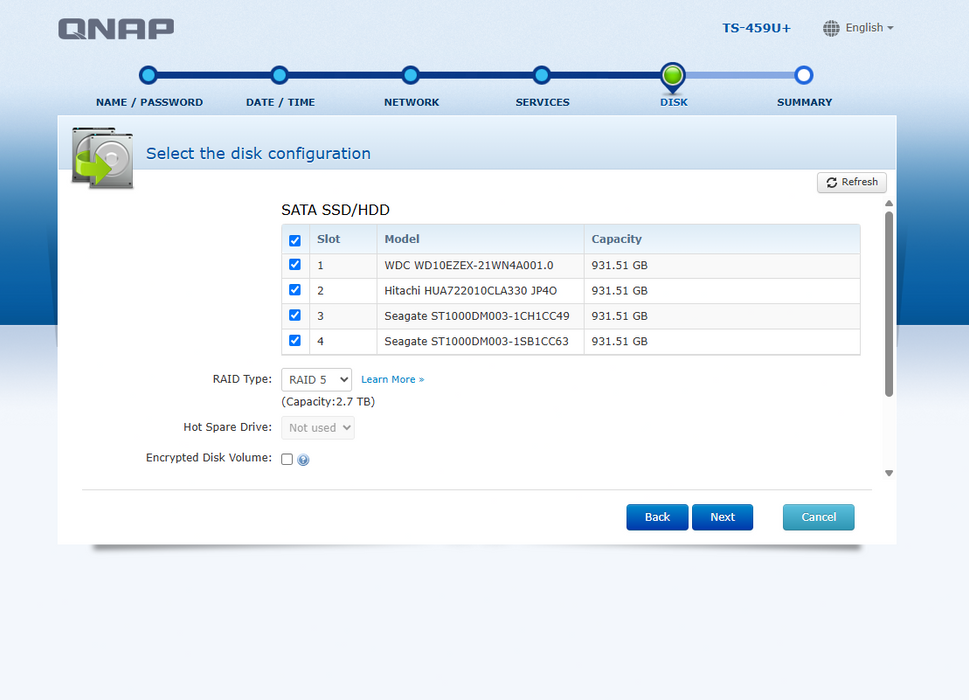Select the SUMMARY step label
This screenshot has width=969, height=700.
[x=805, y=103]
